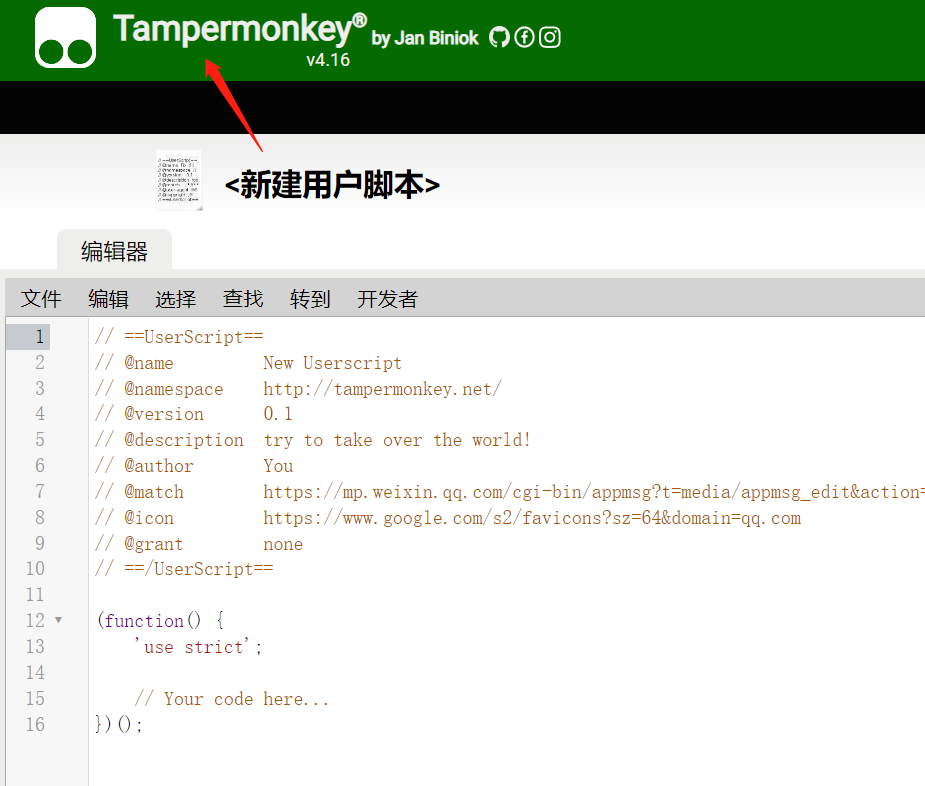Click the author value 'You'

click(278, 466)
